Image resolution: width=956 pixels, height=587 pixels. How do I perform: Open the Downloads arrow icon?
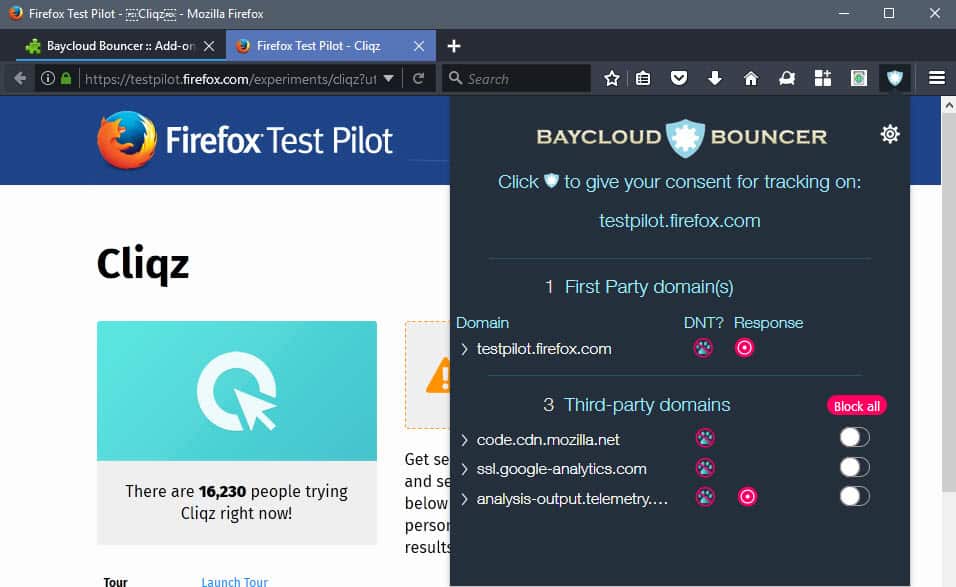(x=715, y=79)
